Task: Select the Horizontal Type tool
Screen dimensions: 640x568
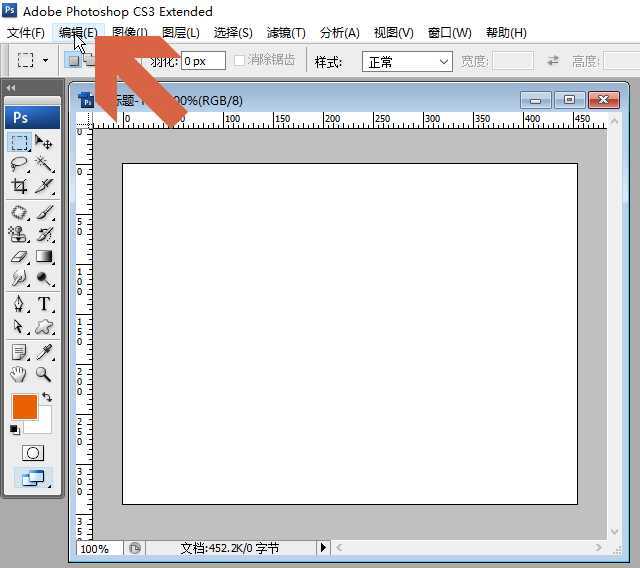Action: tap(45, 304)
